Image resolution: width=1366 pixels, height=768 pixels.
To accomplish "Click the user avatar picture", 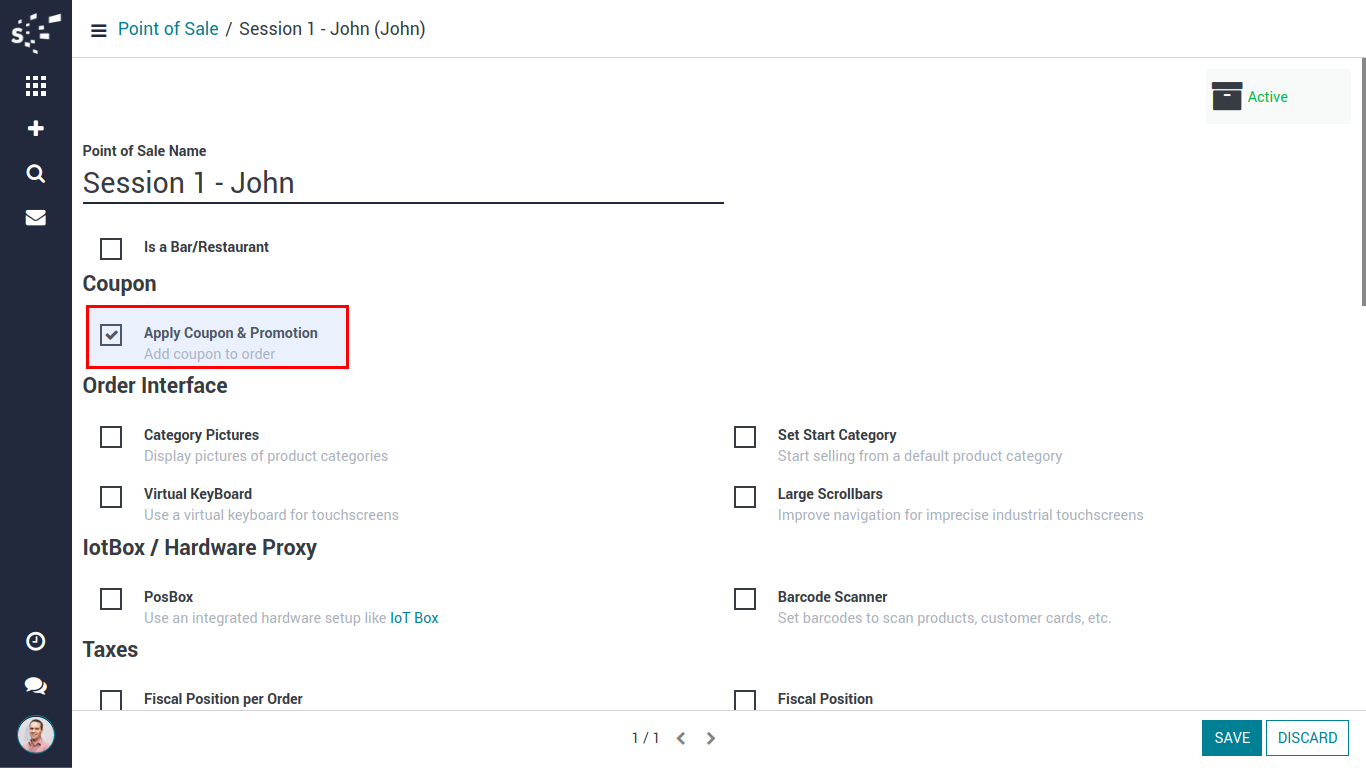I will click(36, 735).
